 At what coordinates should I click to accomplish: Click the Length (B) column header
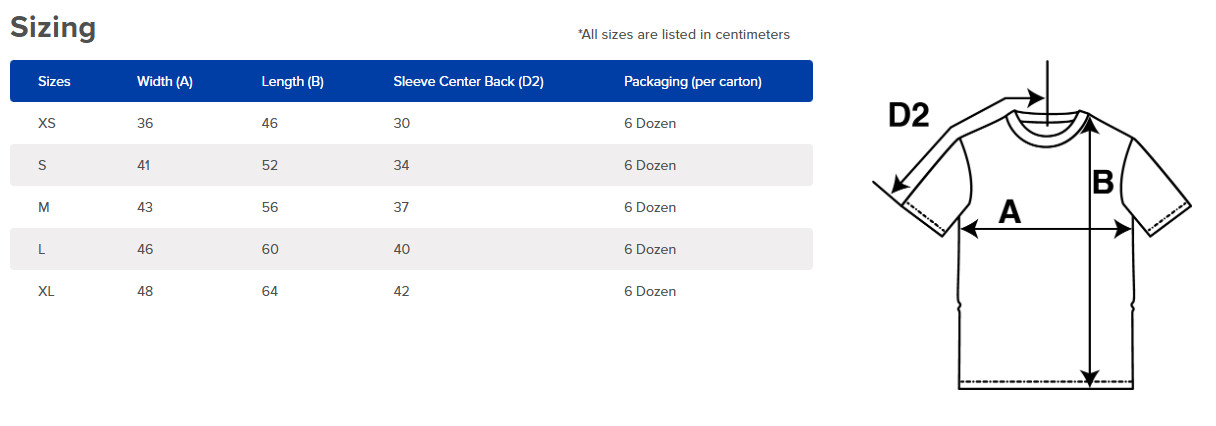point(292,82)
